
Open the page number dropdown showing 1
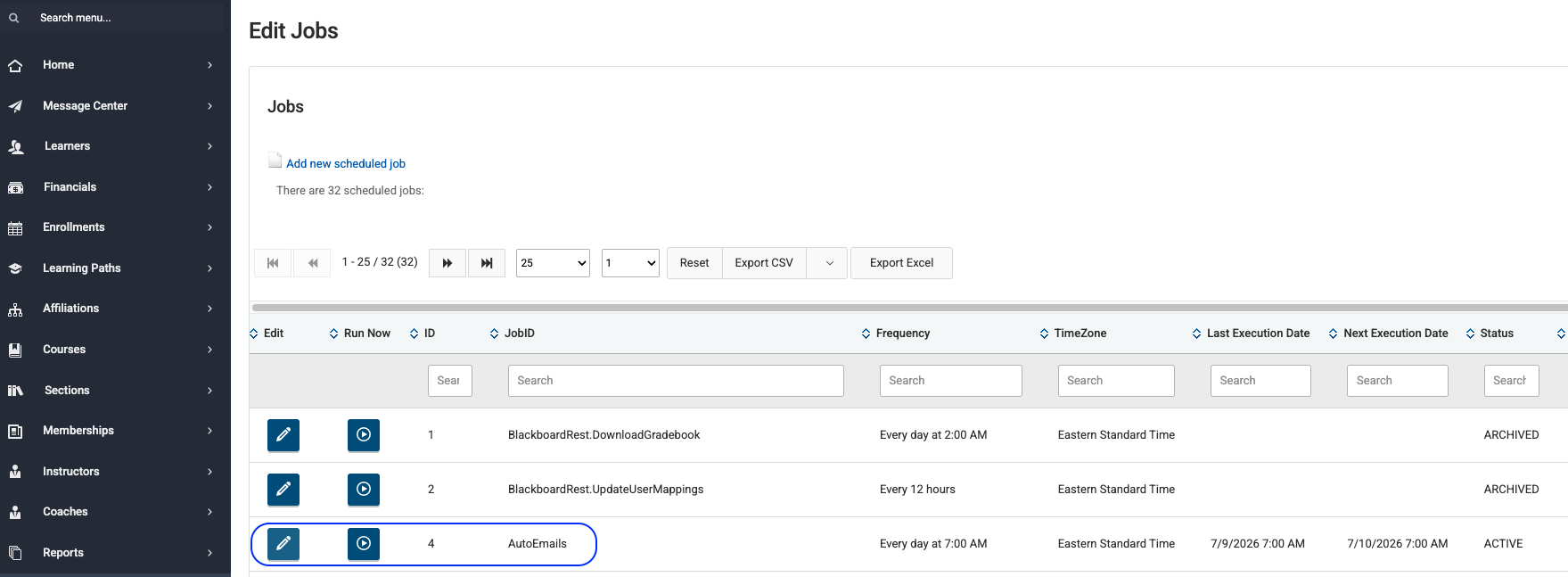point(630,263)
